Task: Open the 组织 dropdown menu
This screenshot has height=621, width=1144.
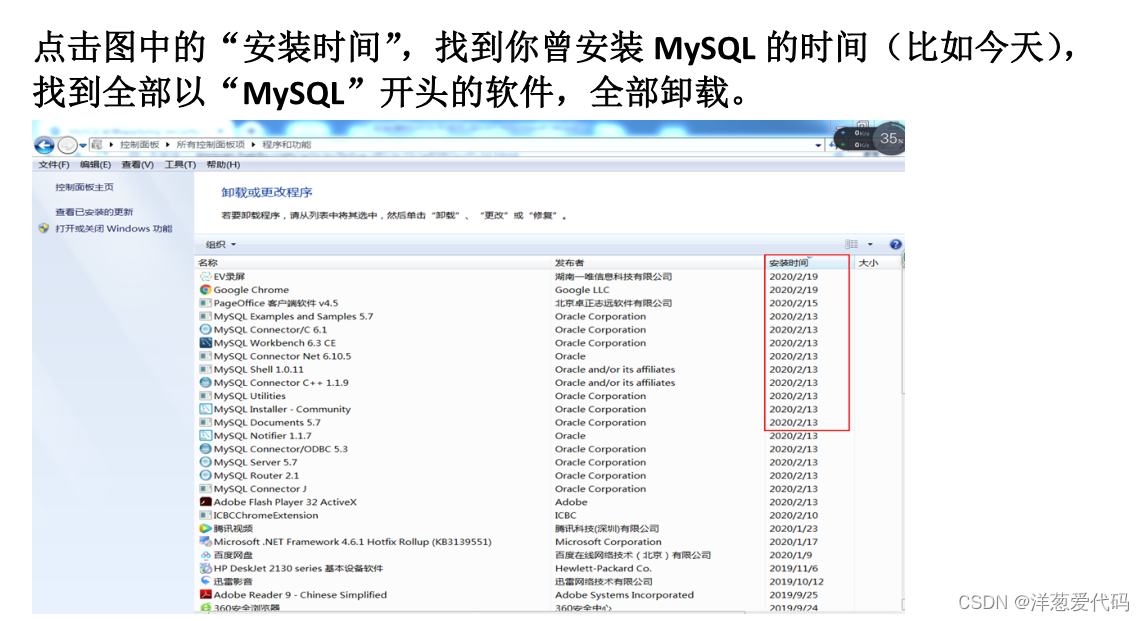Action: point(221,244)
